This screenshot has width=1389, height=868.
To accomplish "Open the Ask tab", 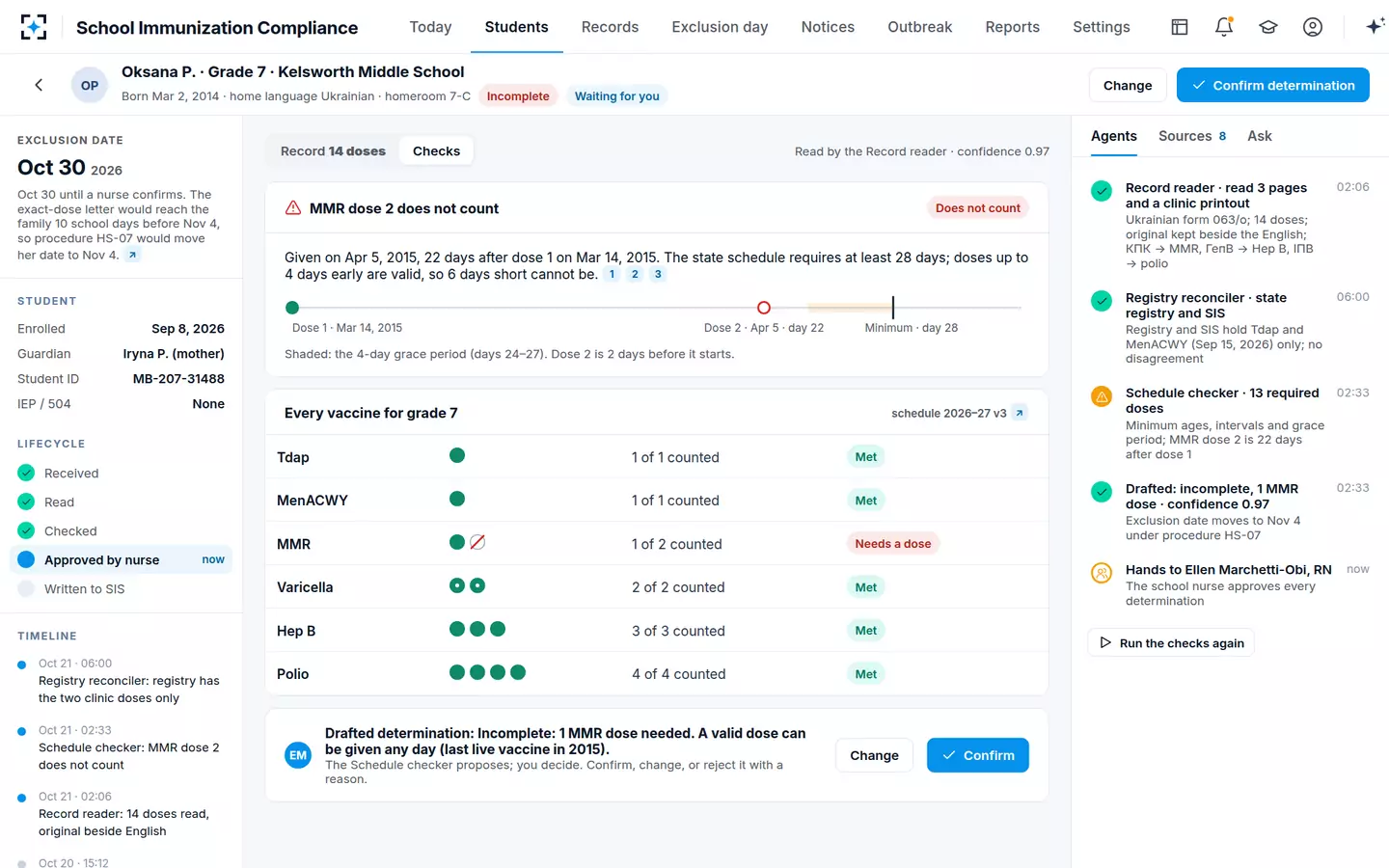I will click(x=1259, y=136).
